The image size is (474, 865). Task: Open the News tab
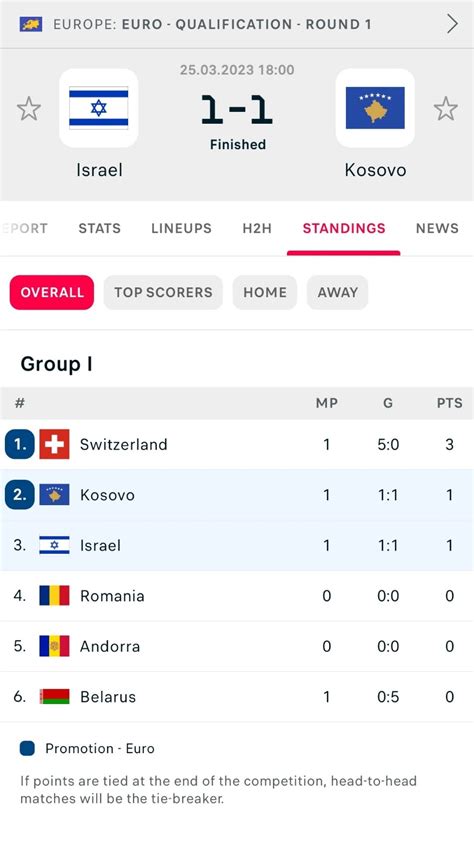[x=437, y=228]
